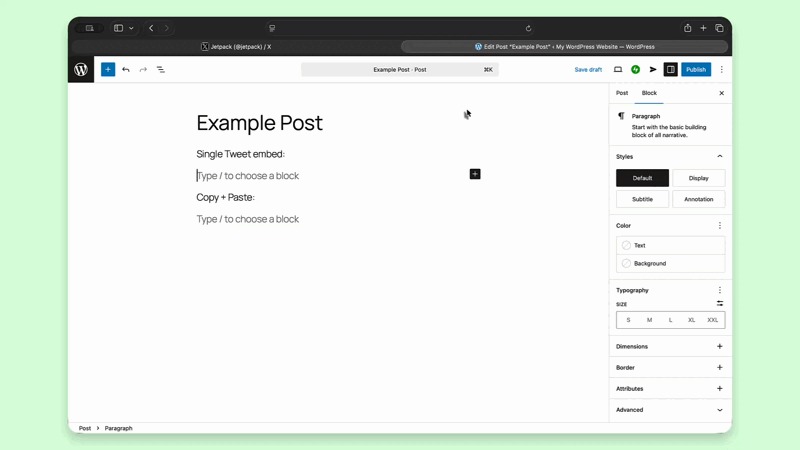The width and height of the screenshot is (800, 450).
Task: Go forward in Safari browser
Action: 166,28
